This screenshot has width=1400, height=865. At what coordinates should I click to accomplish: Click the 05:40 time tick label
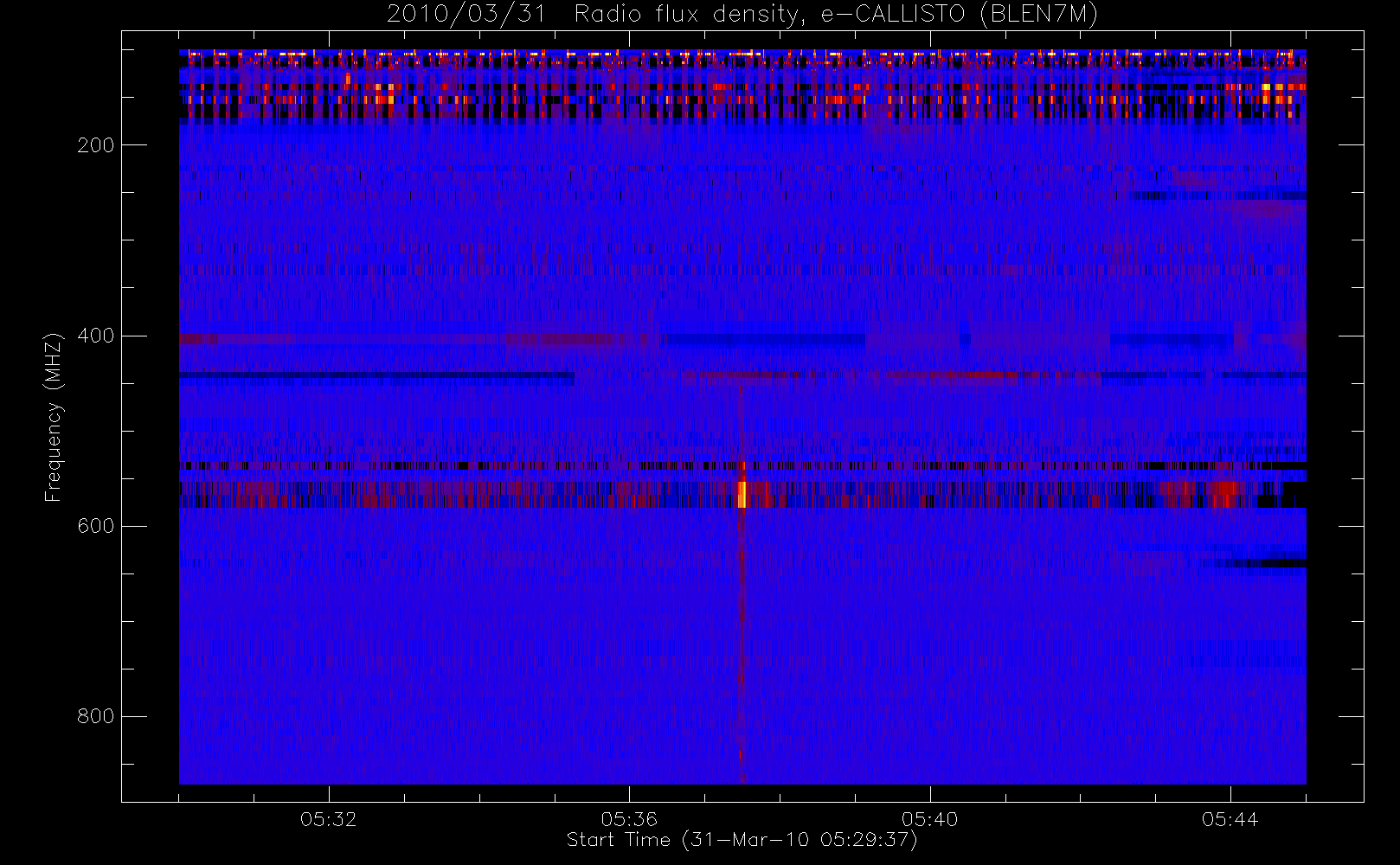point(930,819)
